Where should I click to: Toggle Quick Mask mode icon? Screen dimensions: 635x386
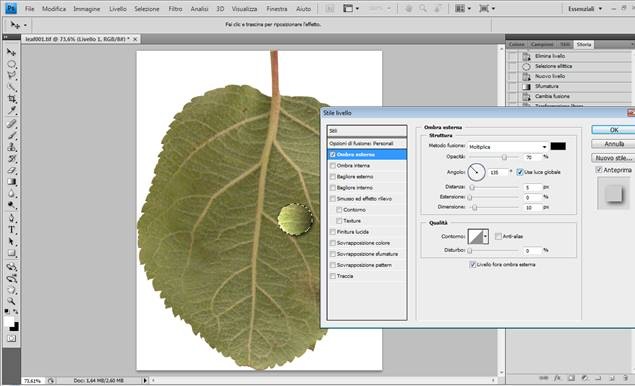(x=11, y=338)
